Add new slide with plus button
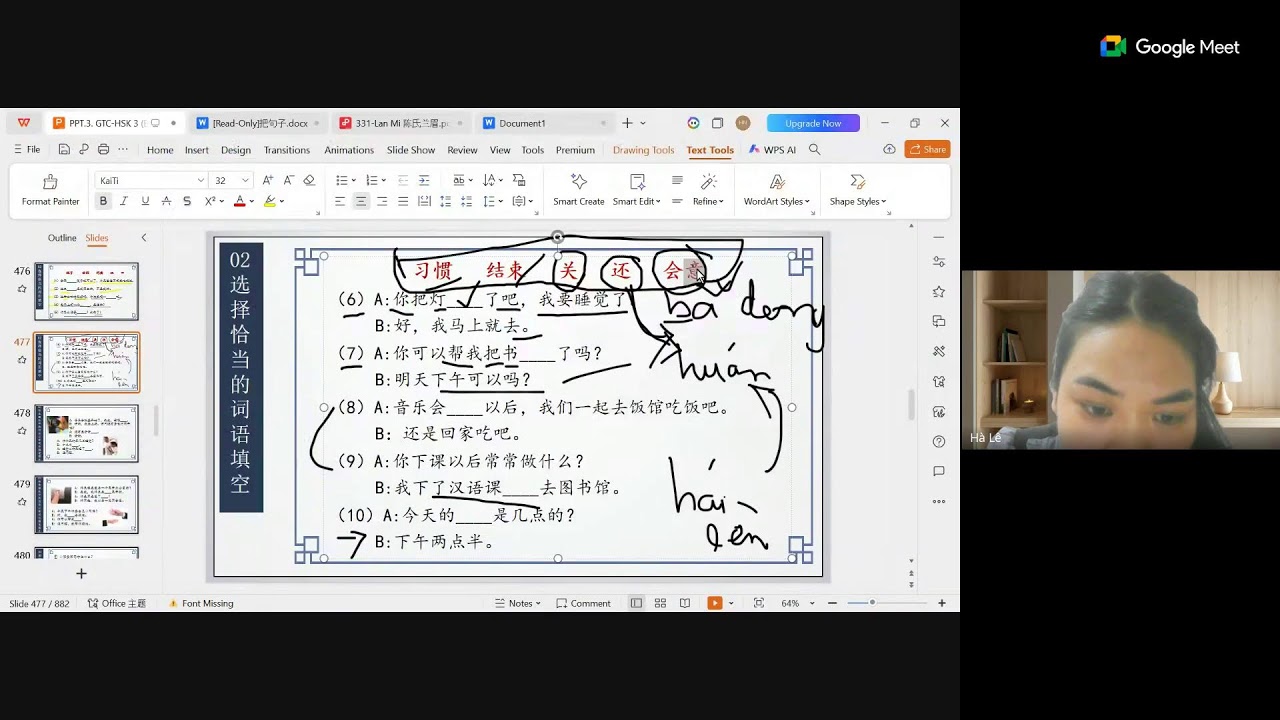 point(81,573)
